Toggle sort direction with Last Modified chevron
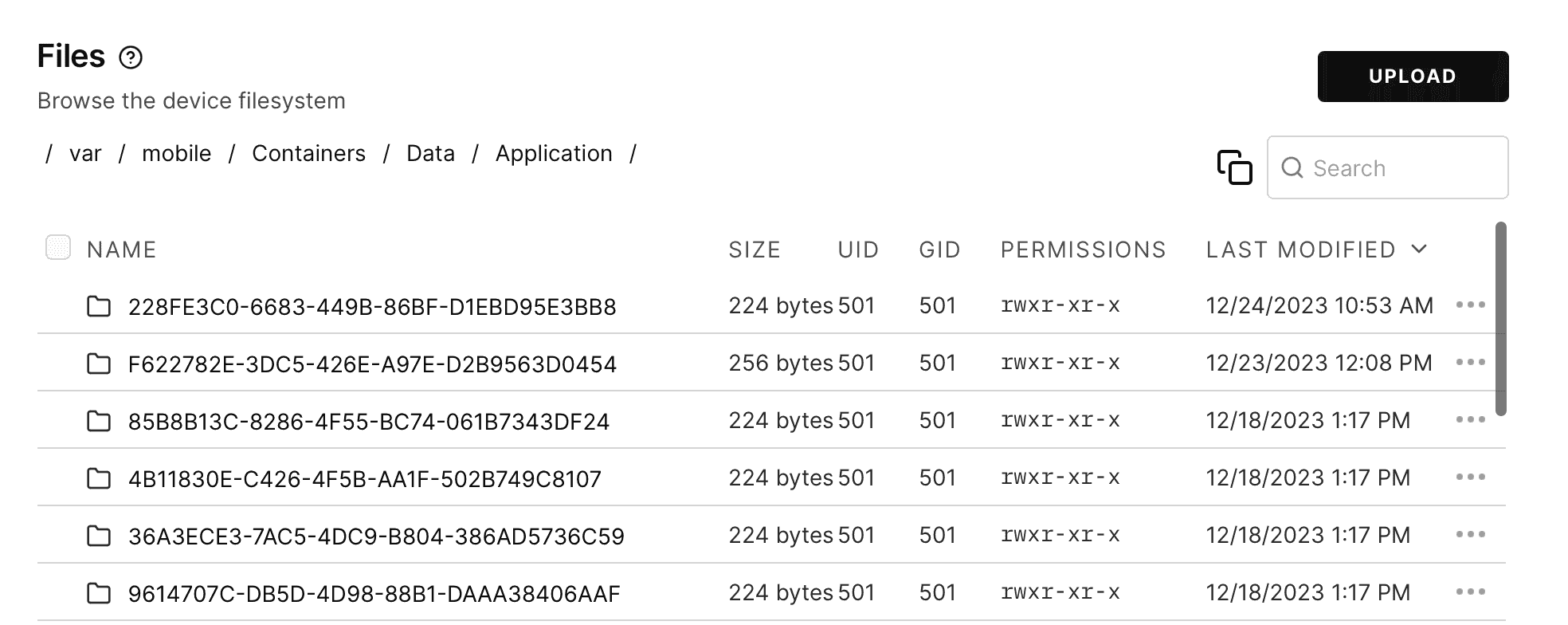The height and width of the screenshot is (625, 1568). click(x=1418, y=249)
